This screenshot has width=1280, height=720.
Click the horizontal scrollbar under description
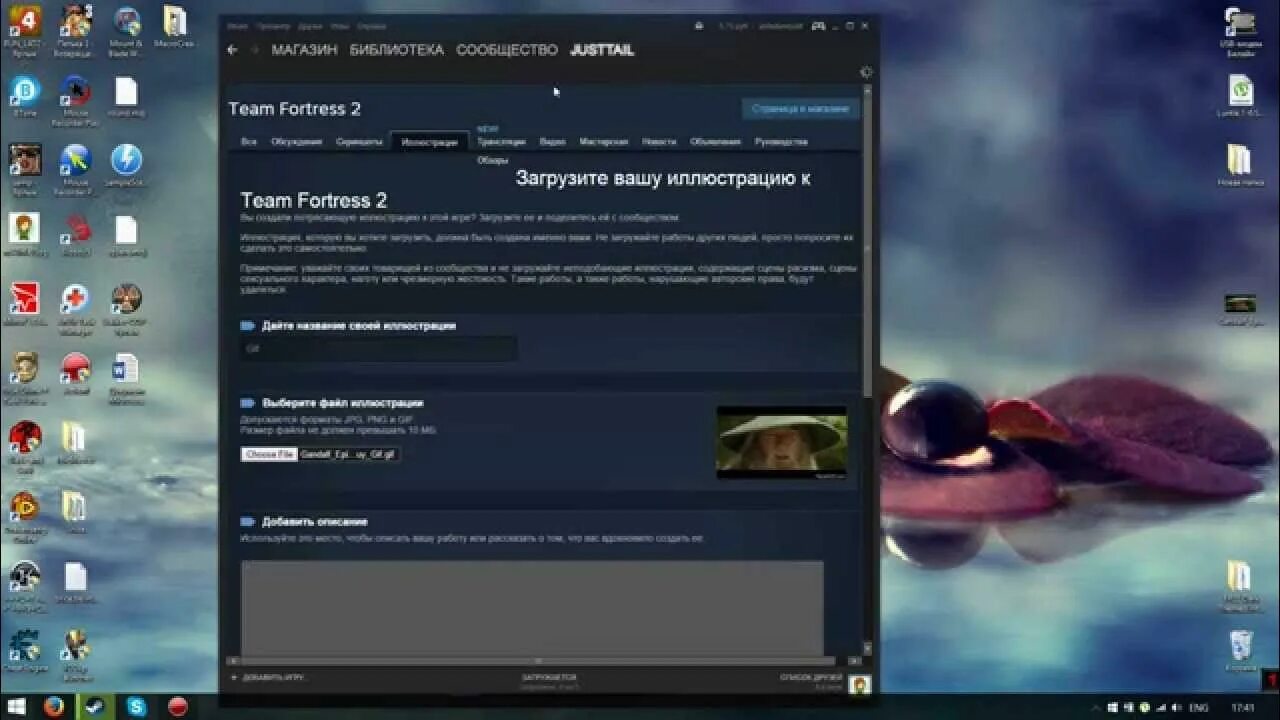pyautogui.click(x=539, y=661)
